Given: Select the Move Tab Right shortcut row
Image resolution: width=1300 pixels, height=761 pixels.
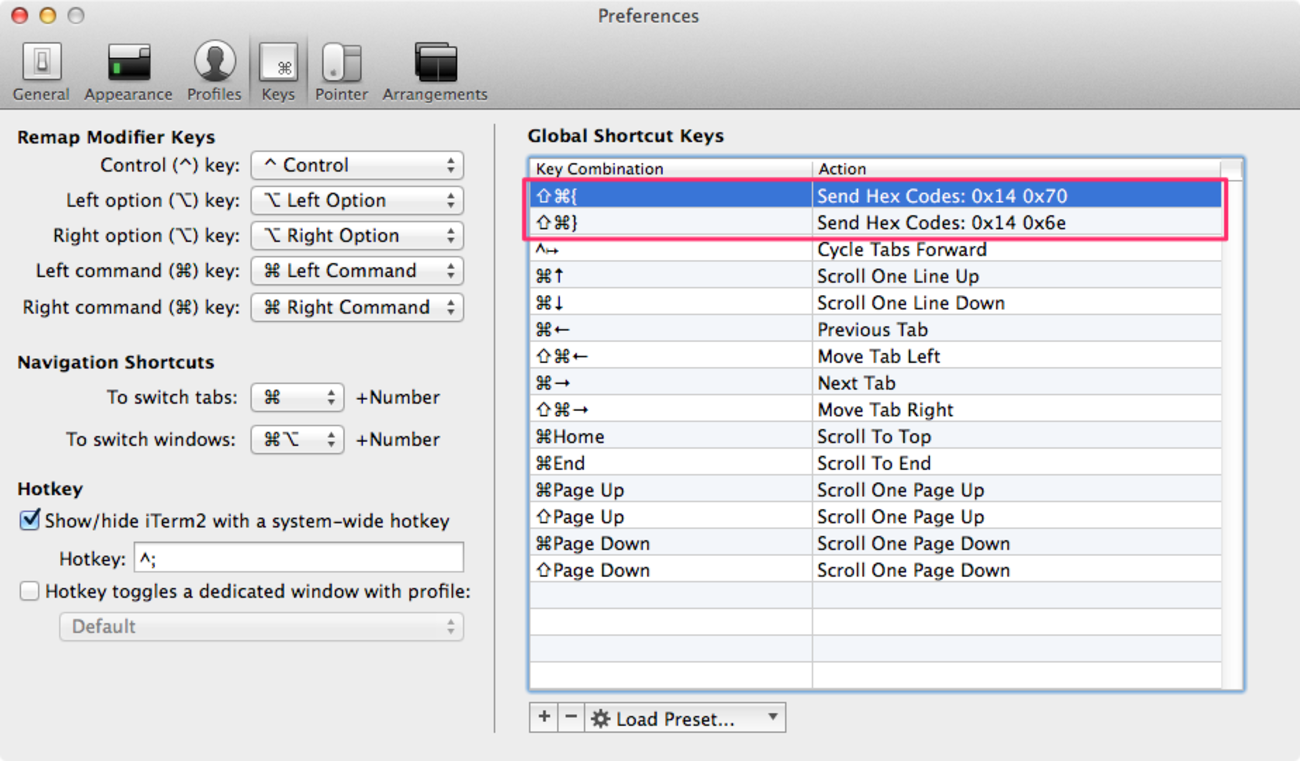Looking at the screenshot, I should coord(876,410).
